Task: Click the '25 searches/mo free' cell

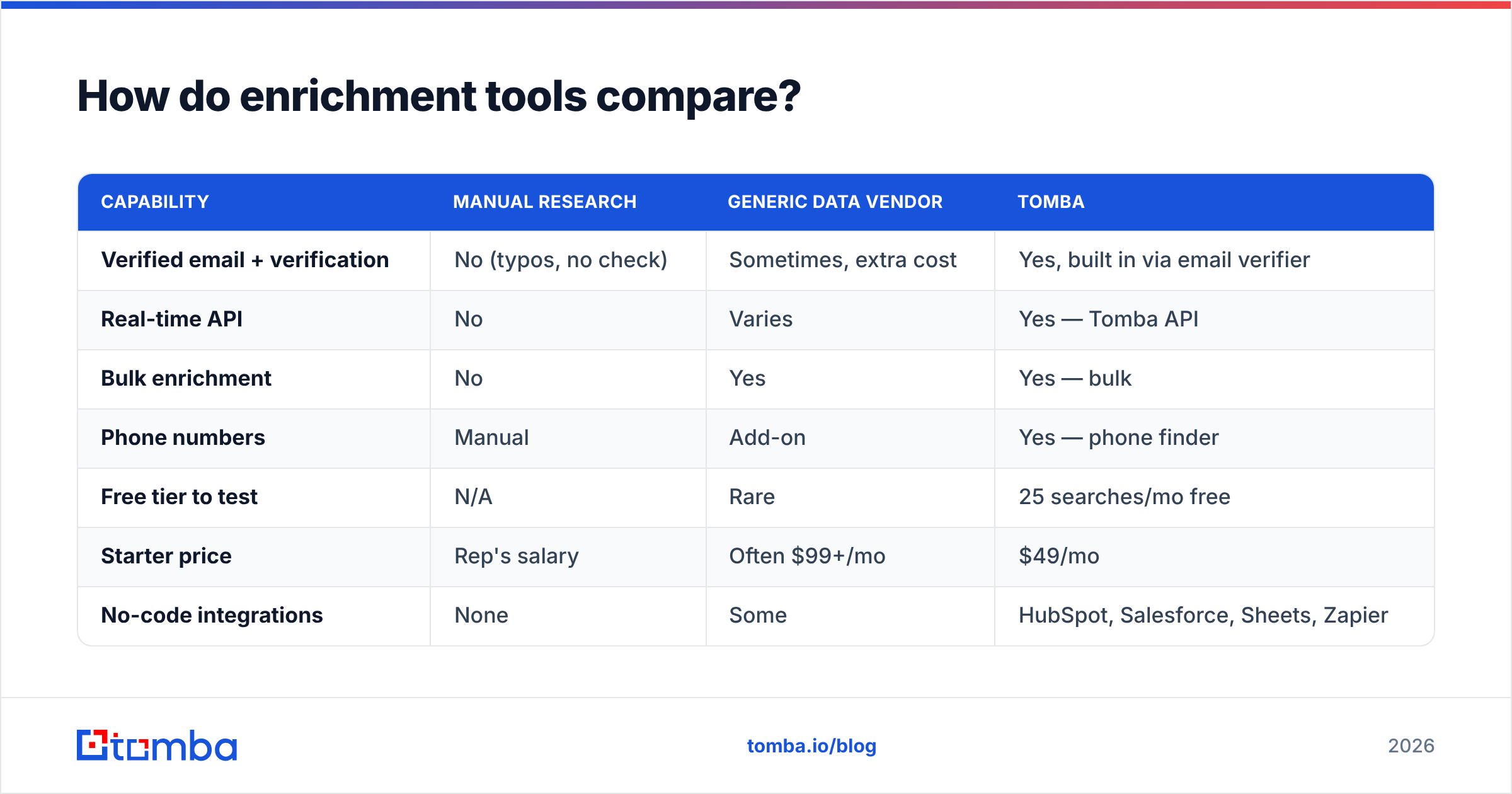Action: (x=1125, y=497)
